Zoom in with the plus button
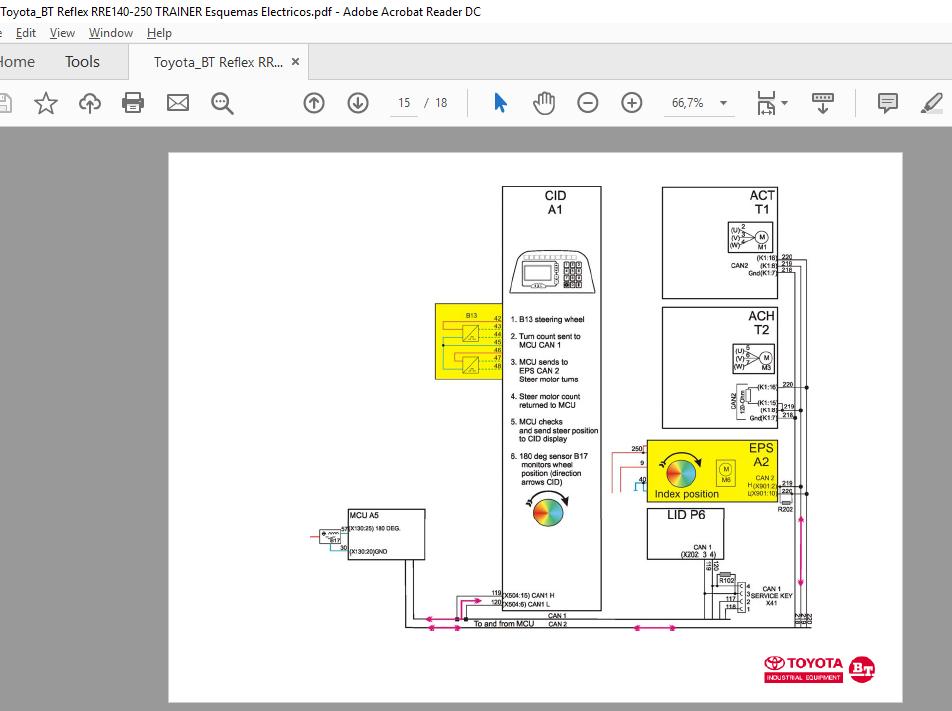This screenshot has height=711, width=952. tap(632, 103)
